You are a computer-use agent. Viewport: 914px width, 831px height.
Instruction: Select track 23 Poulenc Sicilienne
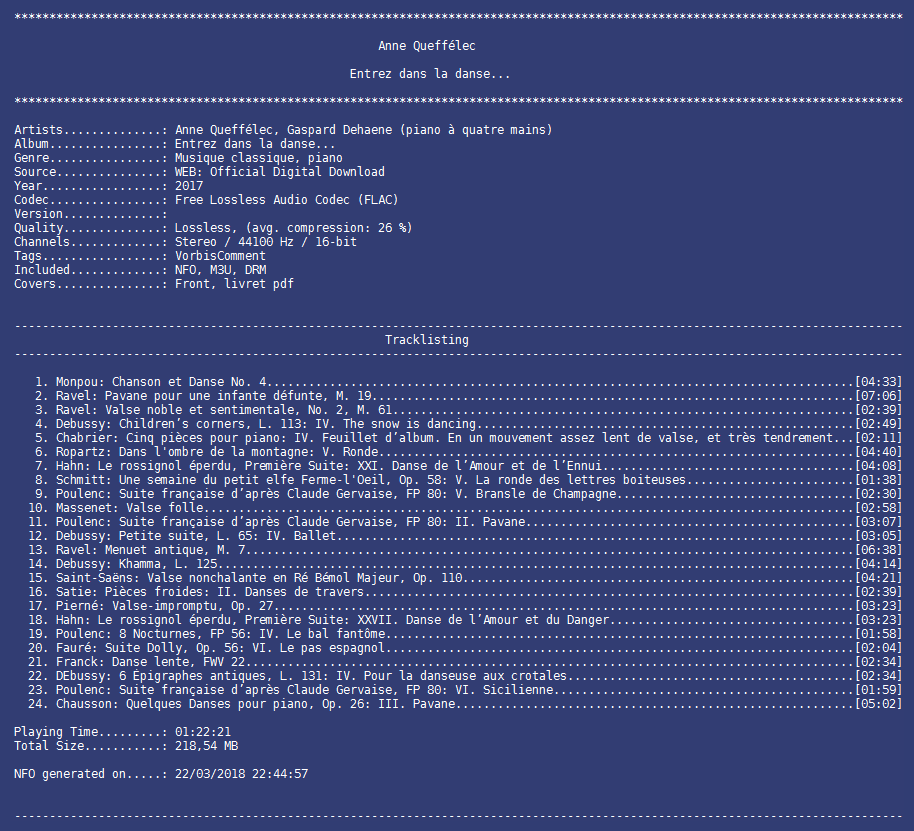coord(465,689)
